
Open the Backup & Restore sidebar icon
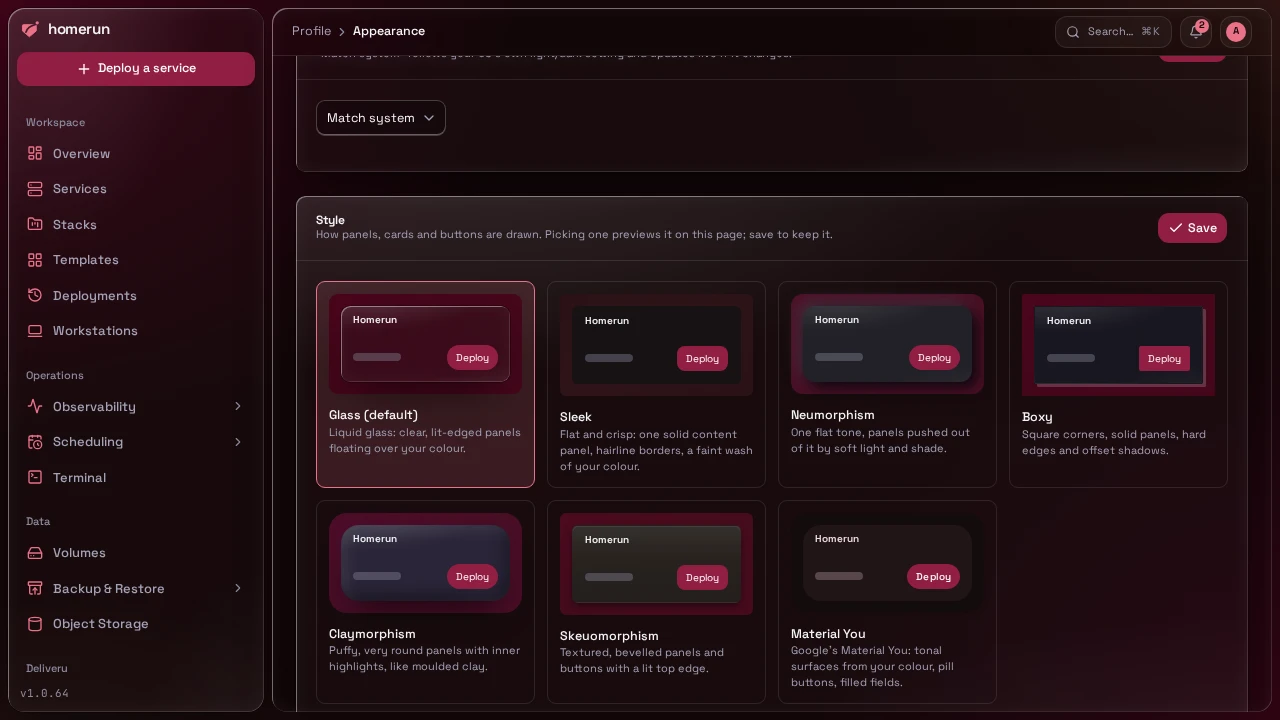pyautogui.click(x=35, y=588)
